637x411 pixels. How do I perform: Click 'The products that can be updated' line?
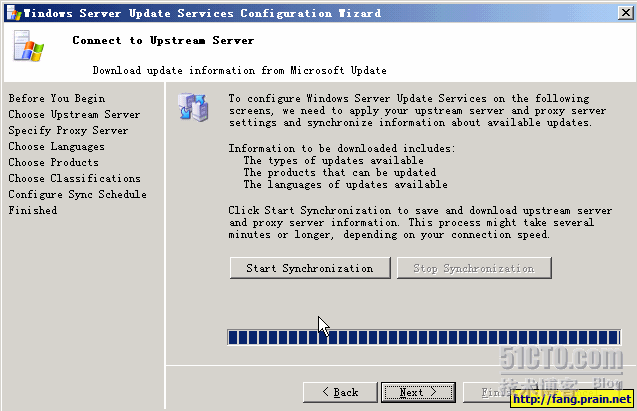click(340, 173)
